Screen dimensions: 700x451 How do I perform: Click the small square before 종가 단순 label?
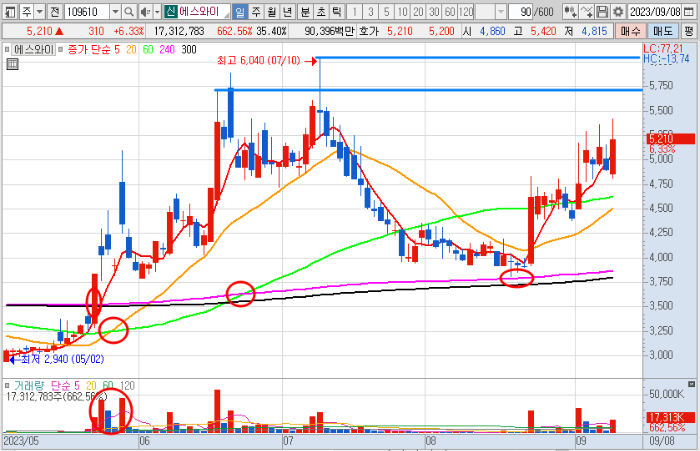(x=61, y=49)
